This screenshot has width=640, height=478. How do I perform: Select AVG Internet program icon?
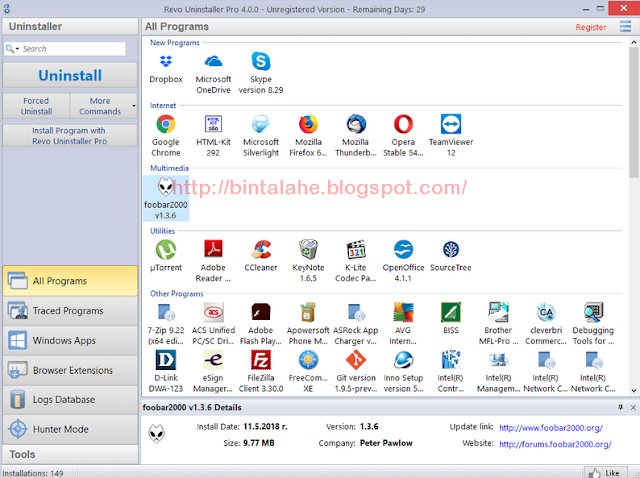coord(403,313)
